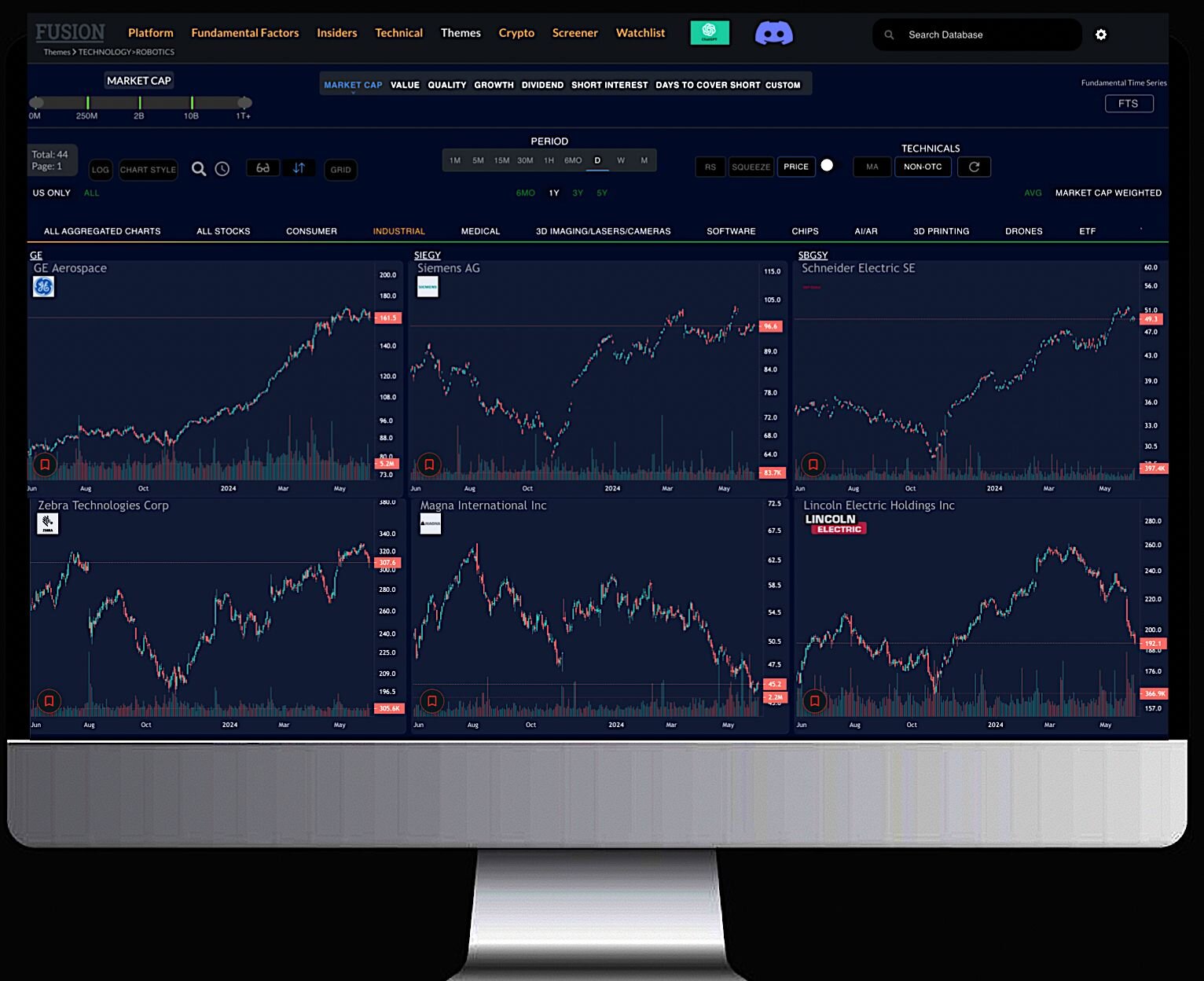Toggle NON-OTC filter

(x=923, y=167)
